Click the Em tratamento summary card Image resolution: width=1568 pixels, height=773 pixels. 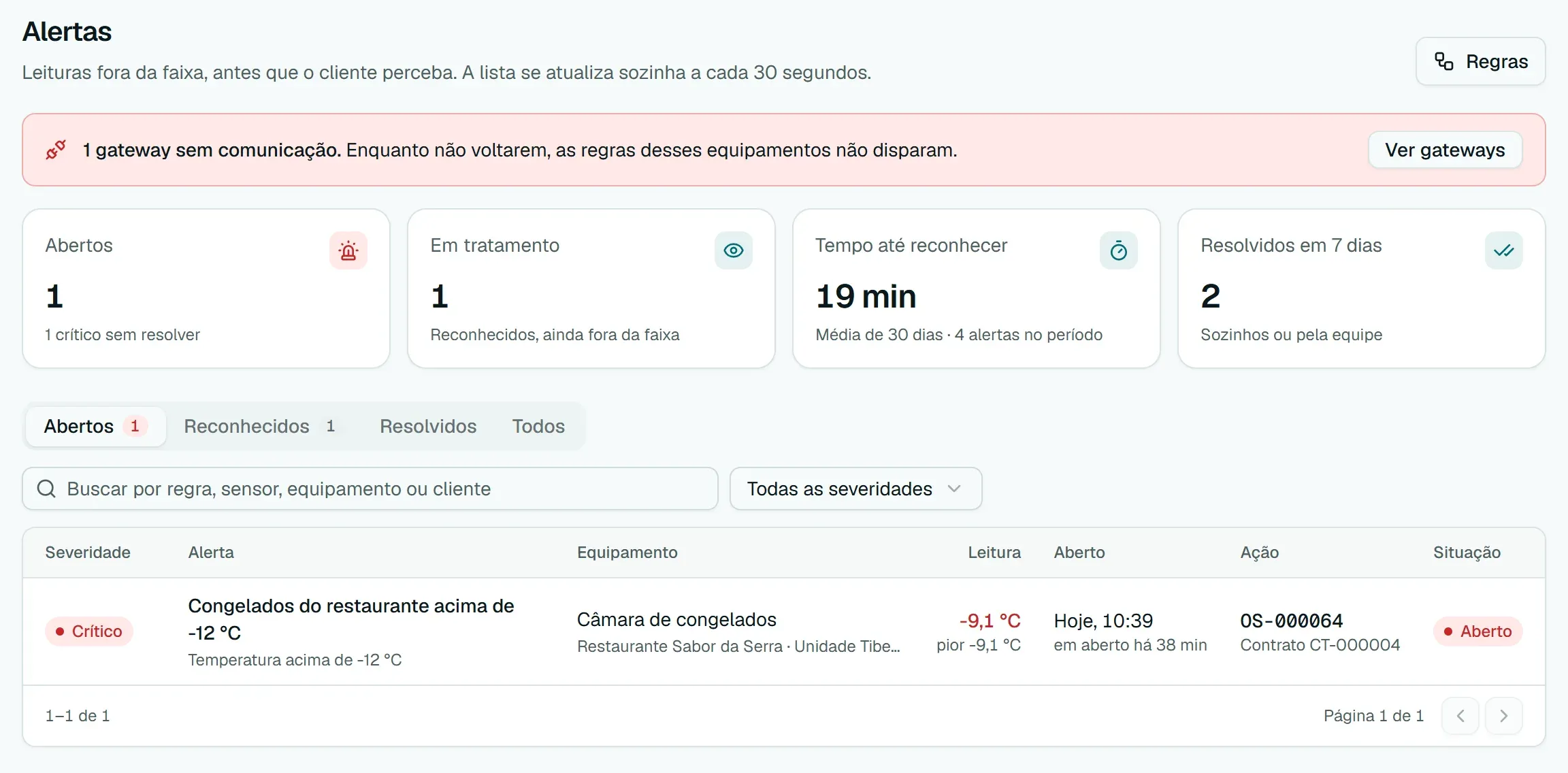coord(591,289)
